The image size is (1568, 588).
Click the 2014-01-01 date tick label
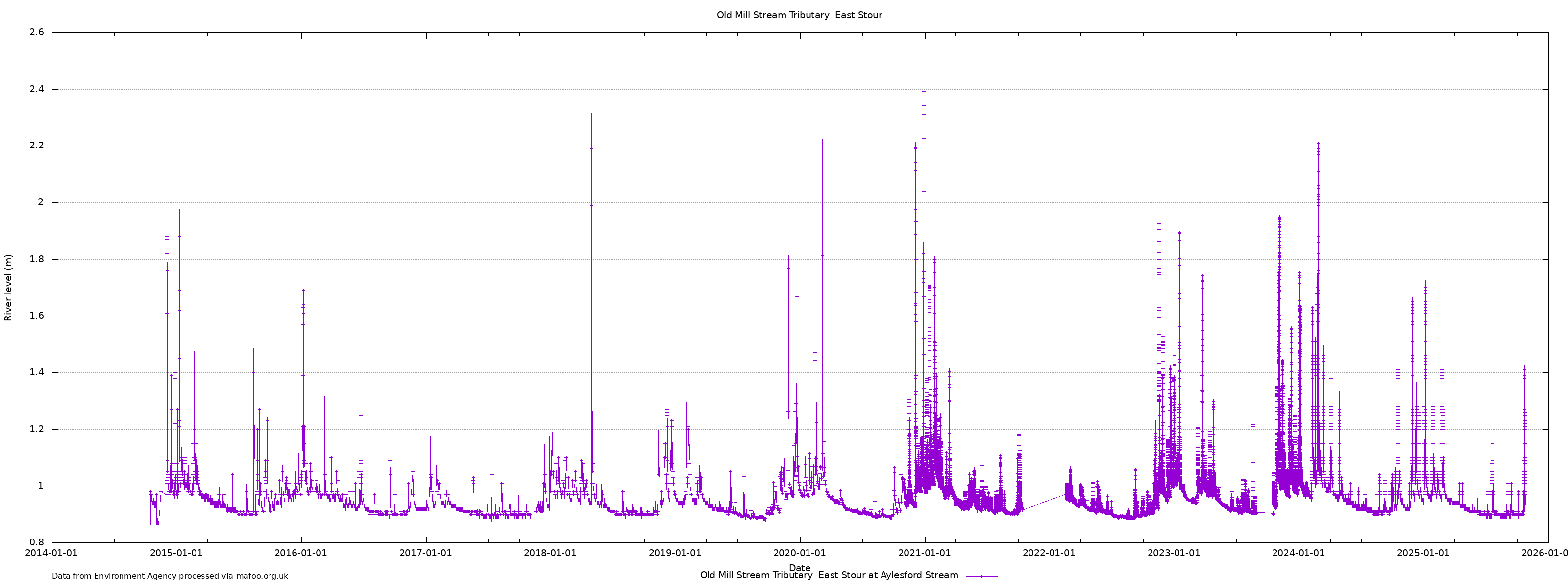[52, 553]
